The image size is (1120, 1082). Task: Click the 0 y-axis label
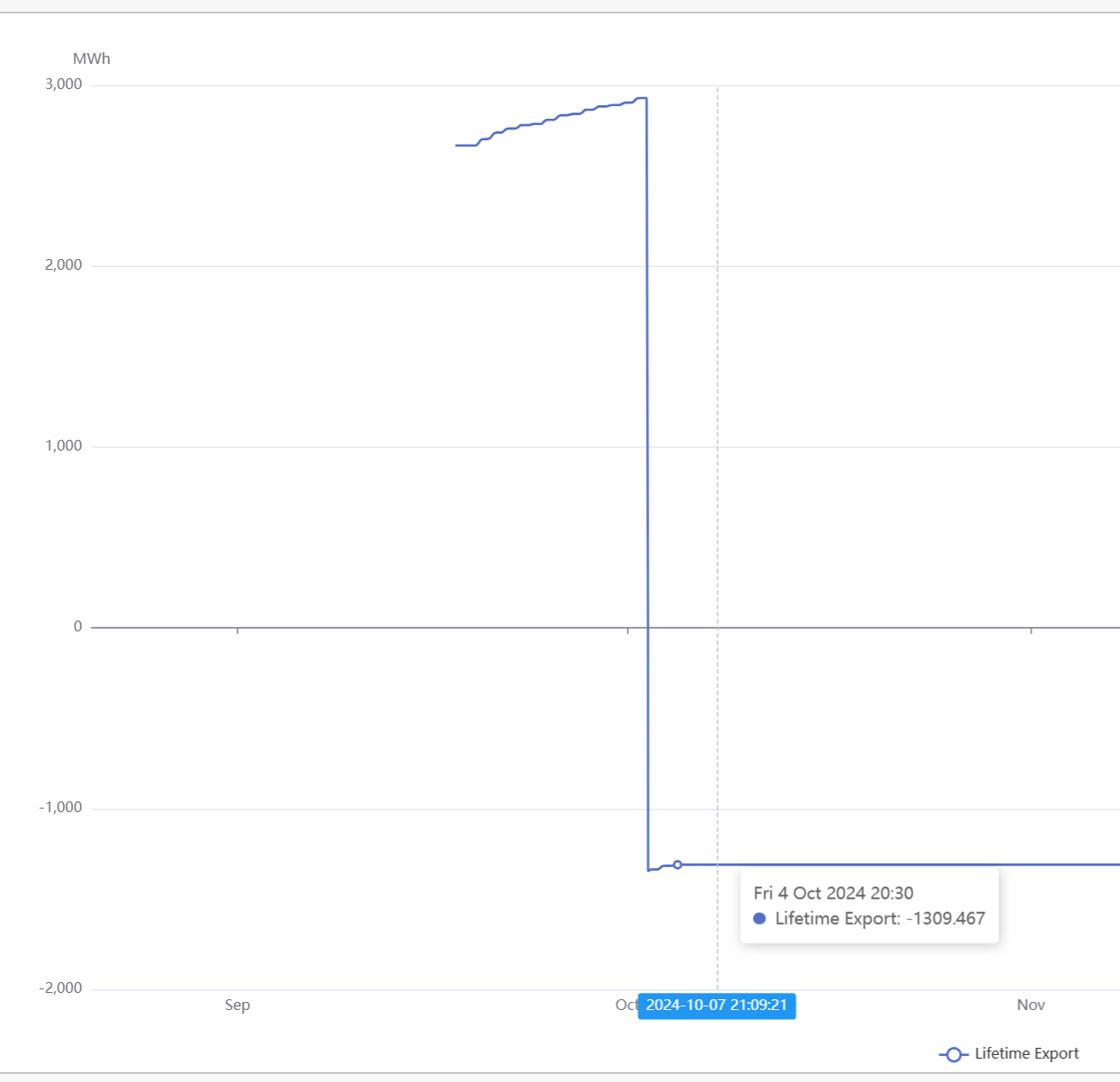click(x=77, y=626)
